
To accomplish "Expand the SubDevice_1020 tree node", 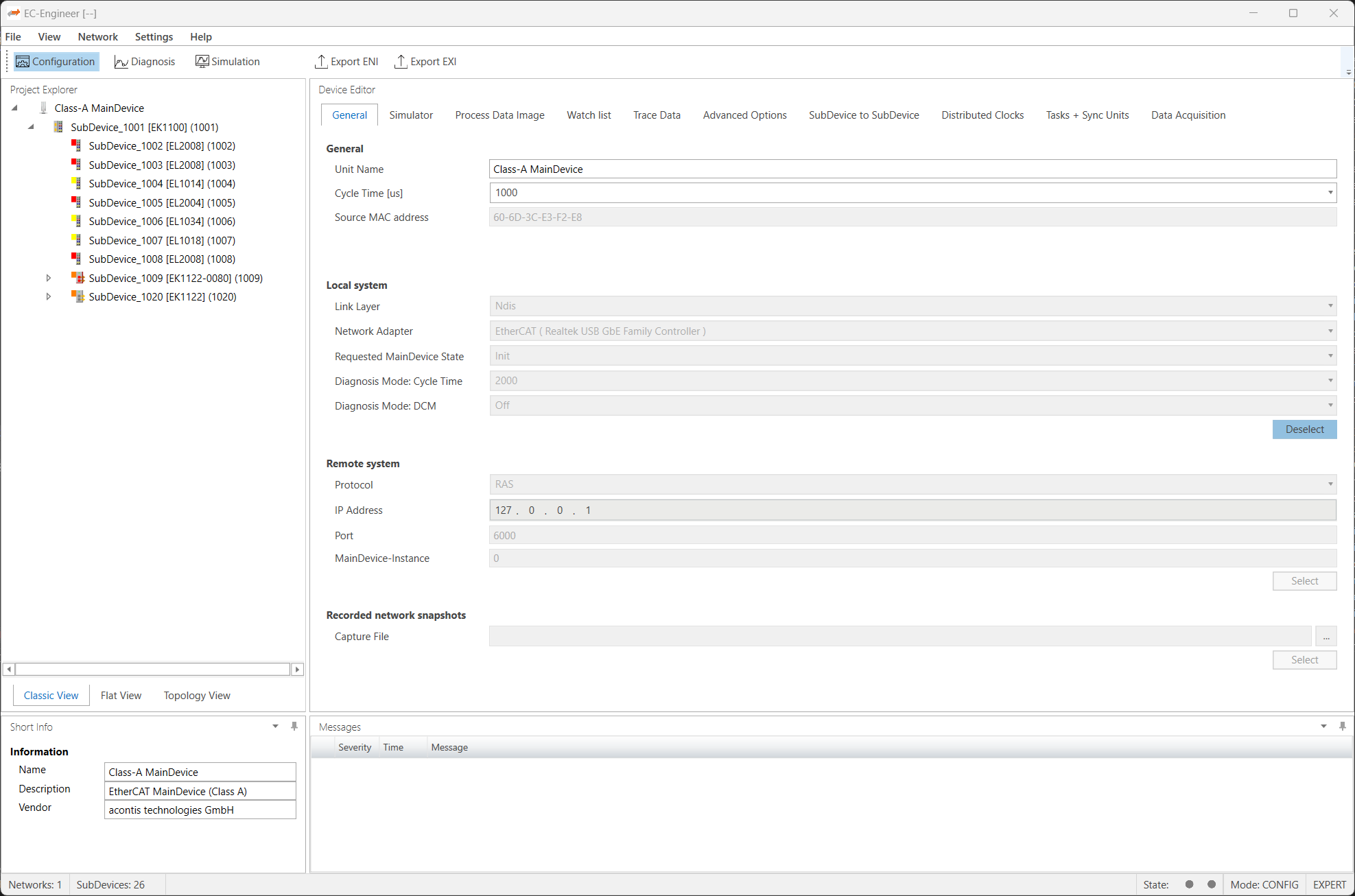I will click(x=49, y=296).
